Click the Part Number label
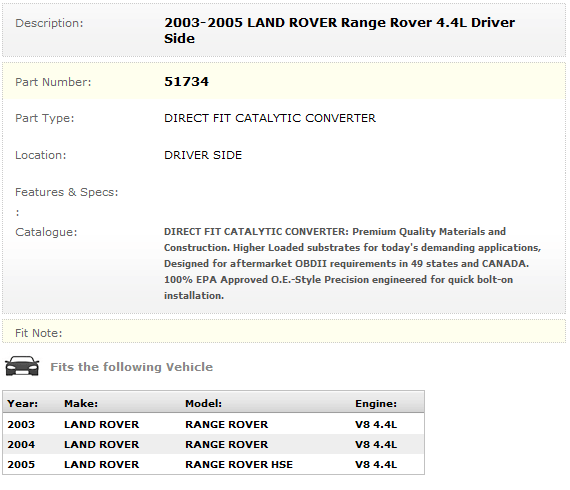The height and width of the screenshot is (490, 570). coord(53,82)
